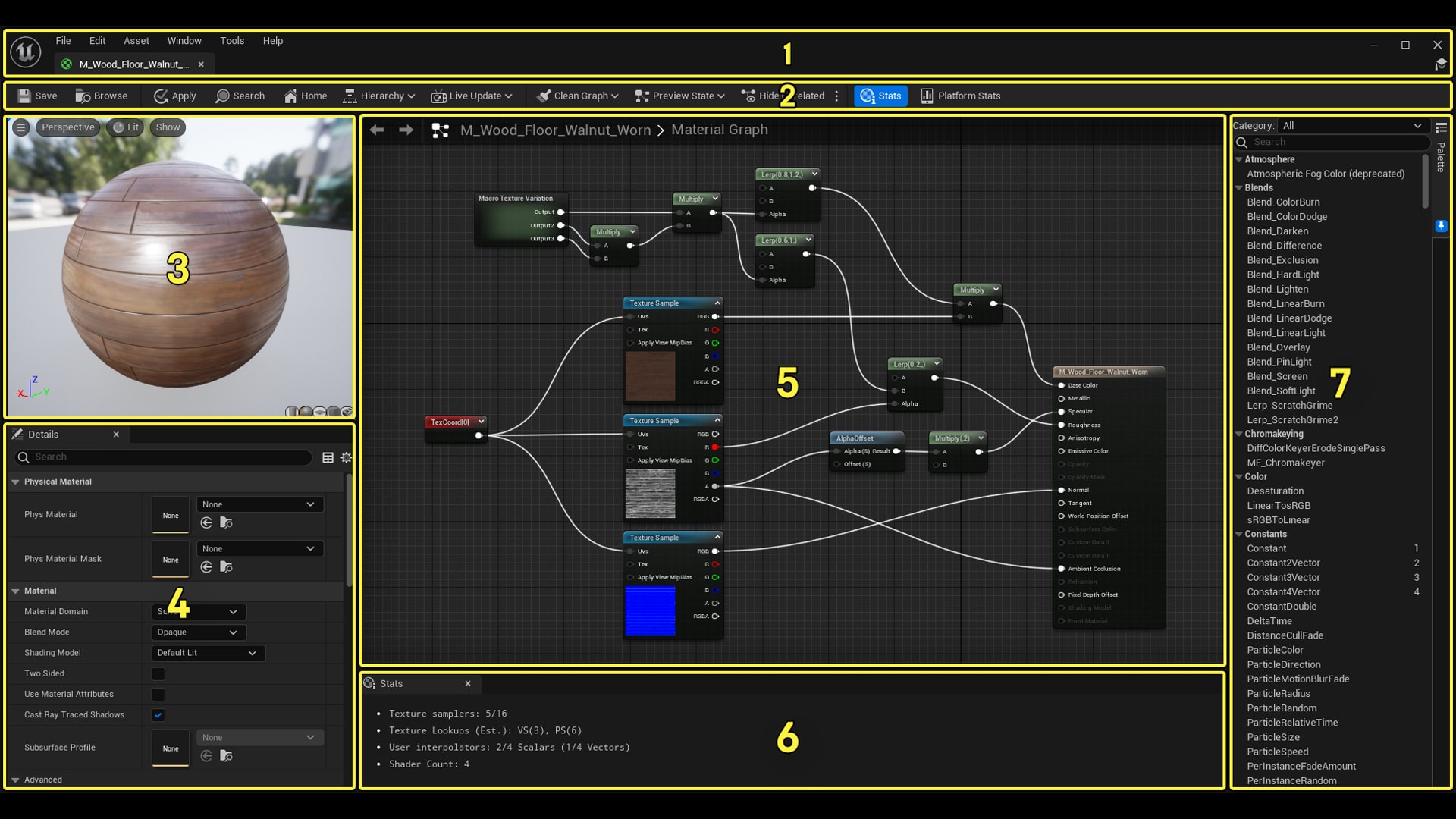Select the Window menu item
1456x819 pixels.
tap(183, 40)
